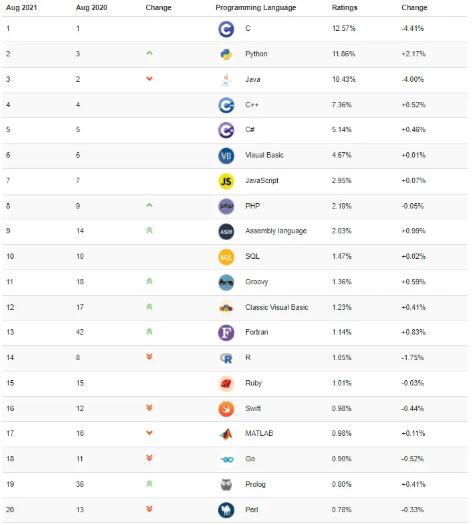Viewport: 472px width, 525px height.
Task: Click the Prolog owl icon
Action: pos(226,485)
